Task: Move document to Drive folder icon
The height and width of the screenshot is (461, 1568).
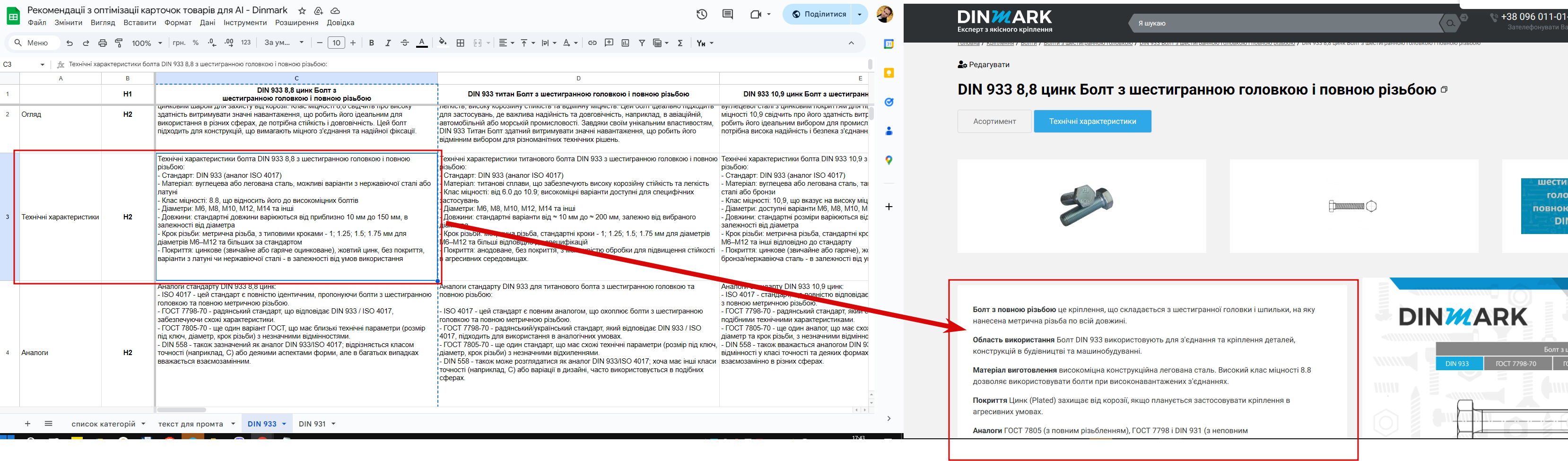Action: (318, 11)
